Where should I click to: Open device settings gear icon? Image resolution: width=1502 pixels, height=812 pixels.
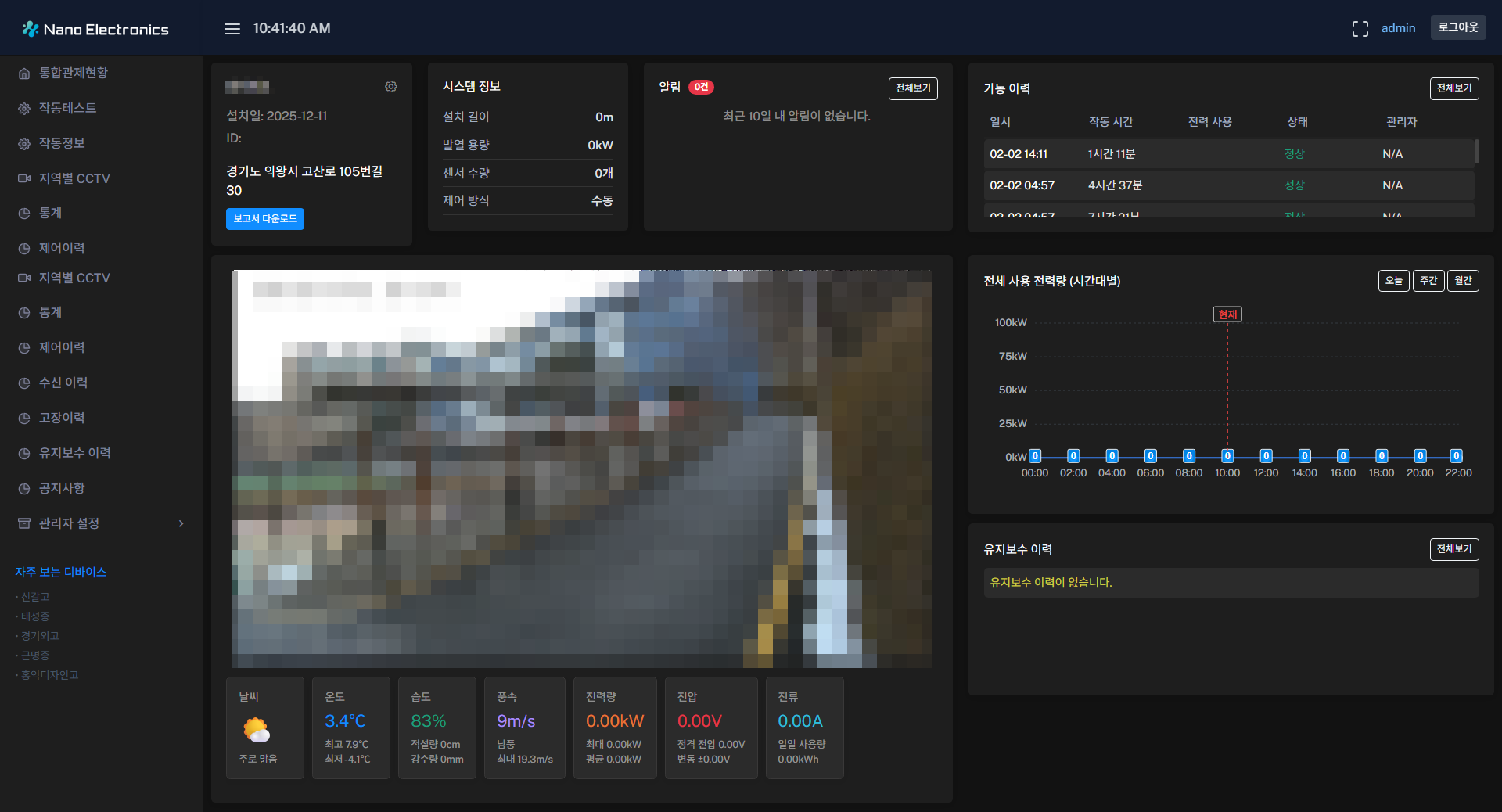point(391,87)
